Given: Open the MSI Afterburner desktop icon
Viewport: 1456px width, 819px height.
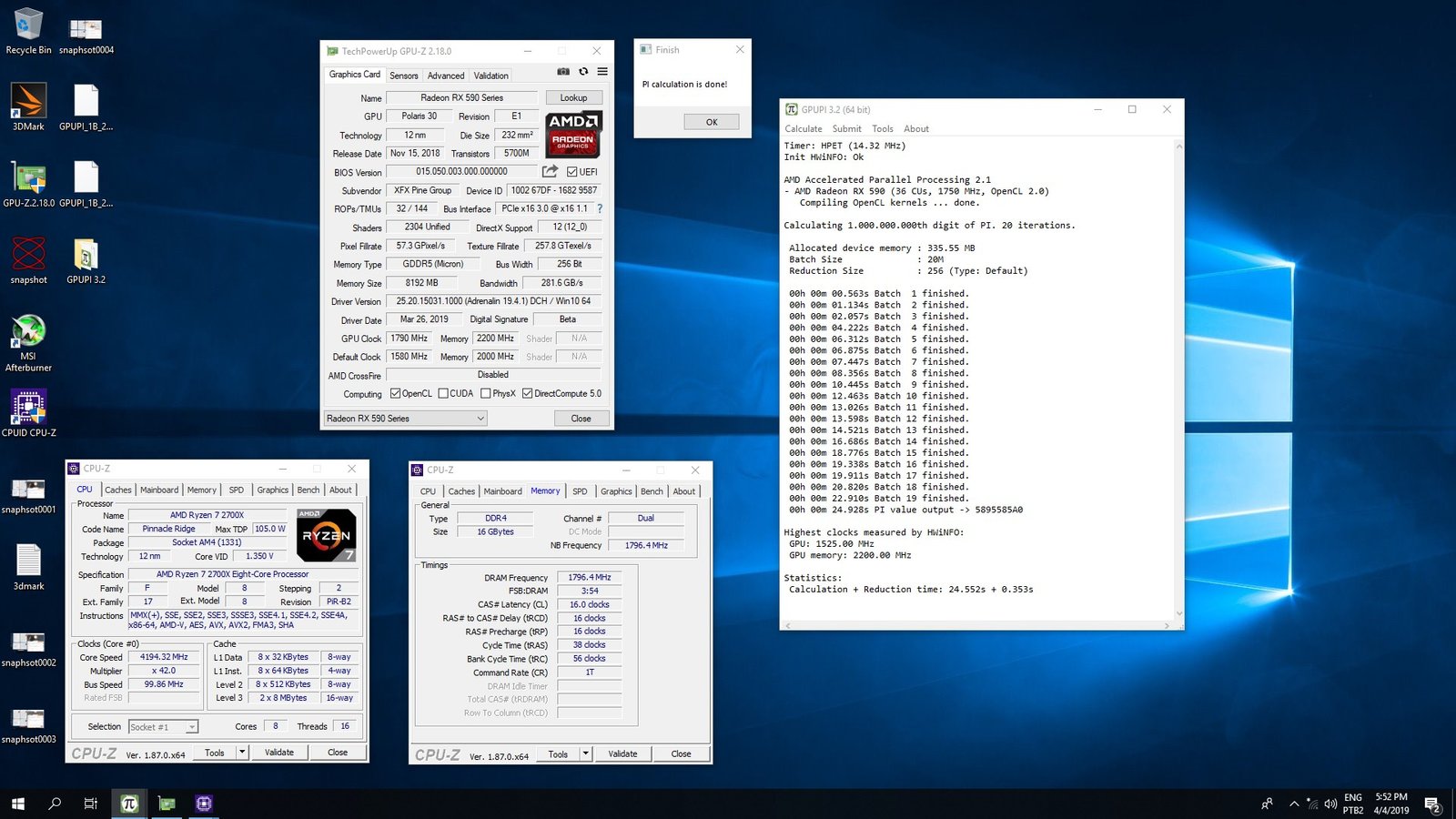Looking at the screenshot, I should pyautogui.click(x=28, y=332).
